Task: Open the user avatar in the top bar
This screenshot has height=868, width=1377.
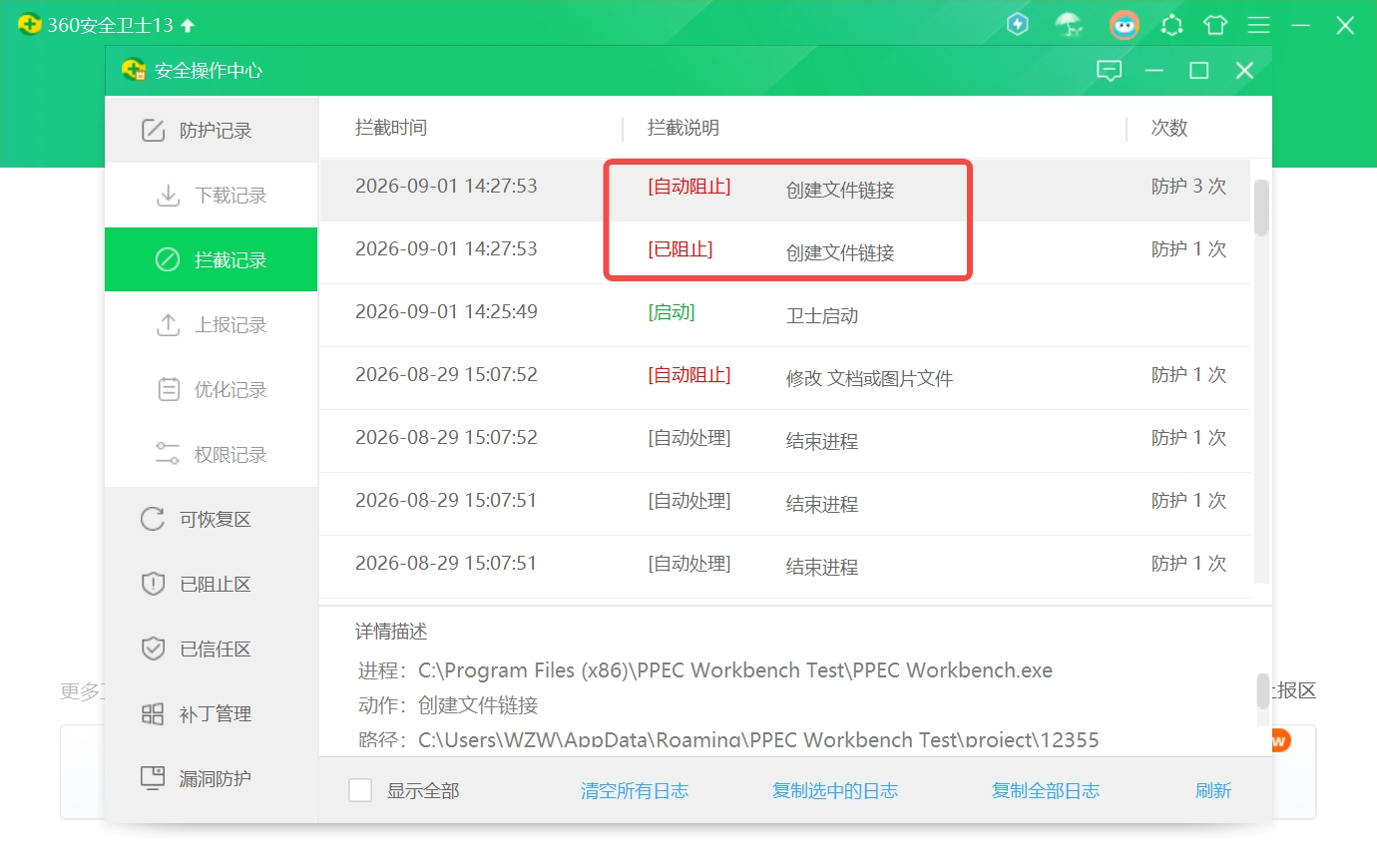Action: 1125,25
